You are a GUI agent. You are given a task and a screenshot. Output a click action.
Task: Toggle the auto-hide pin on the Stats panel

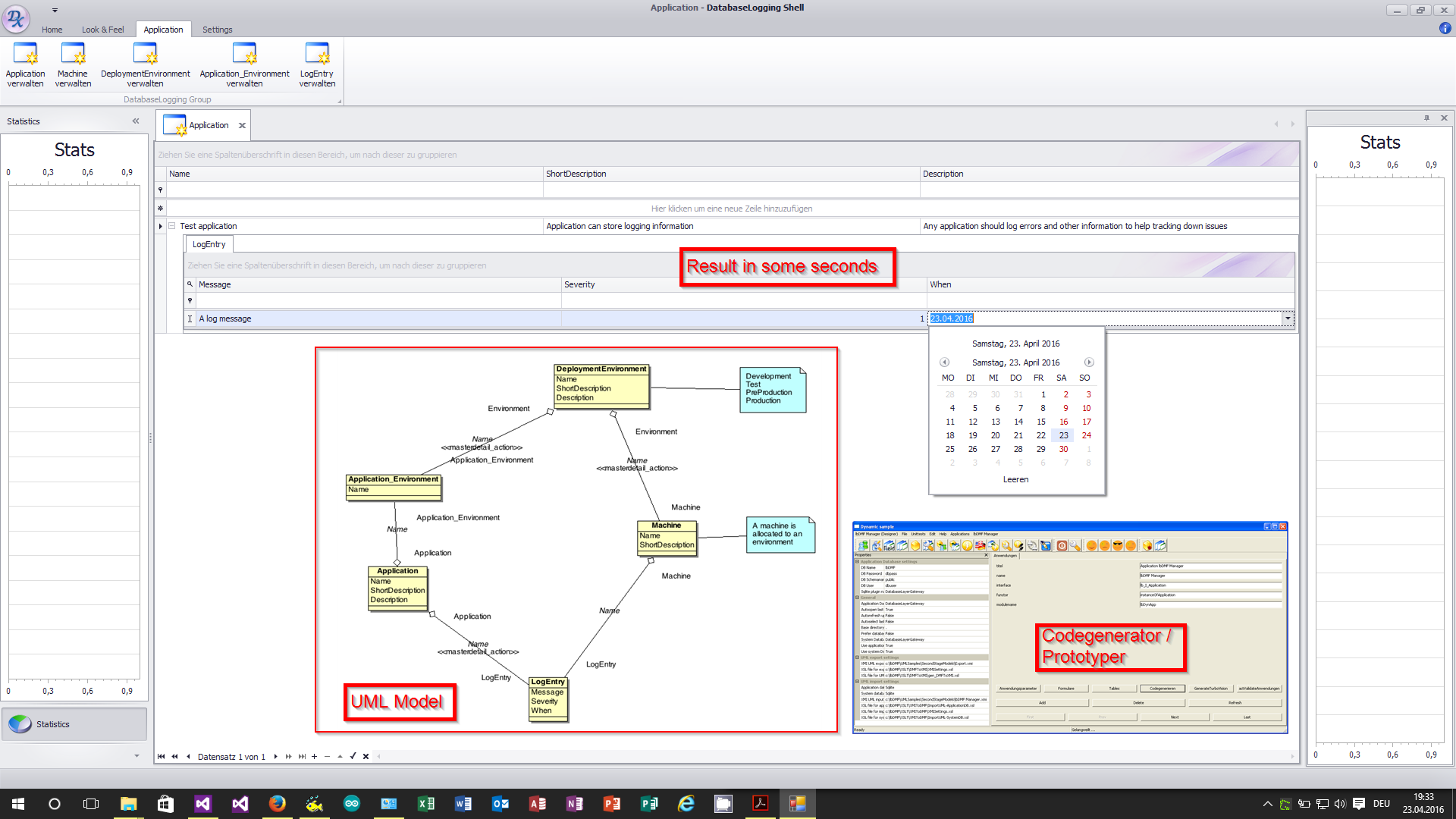(x=1428, y=118)
